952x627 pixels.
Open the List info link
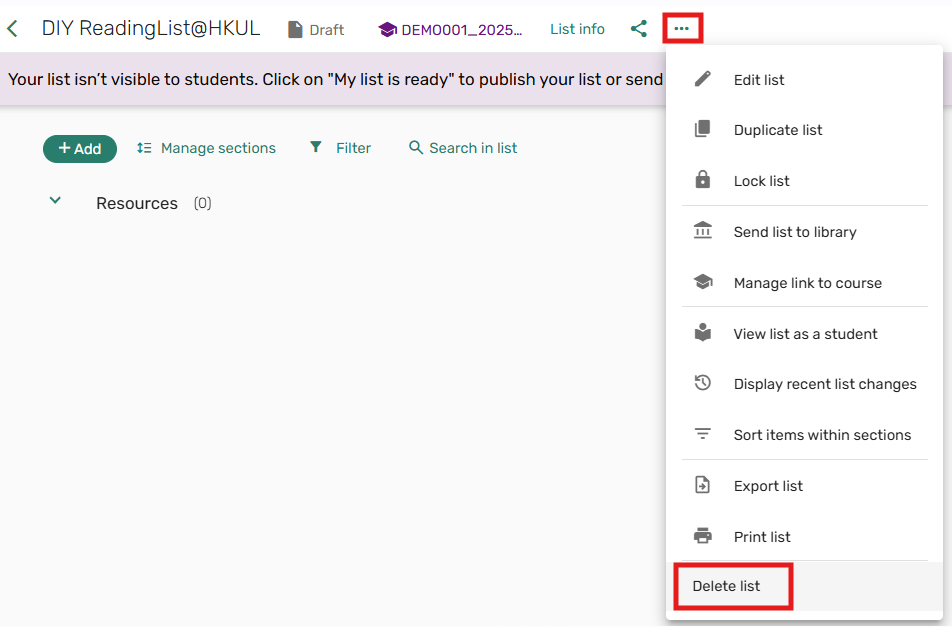(577, 29)
